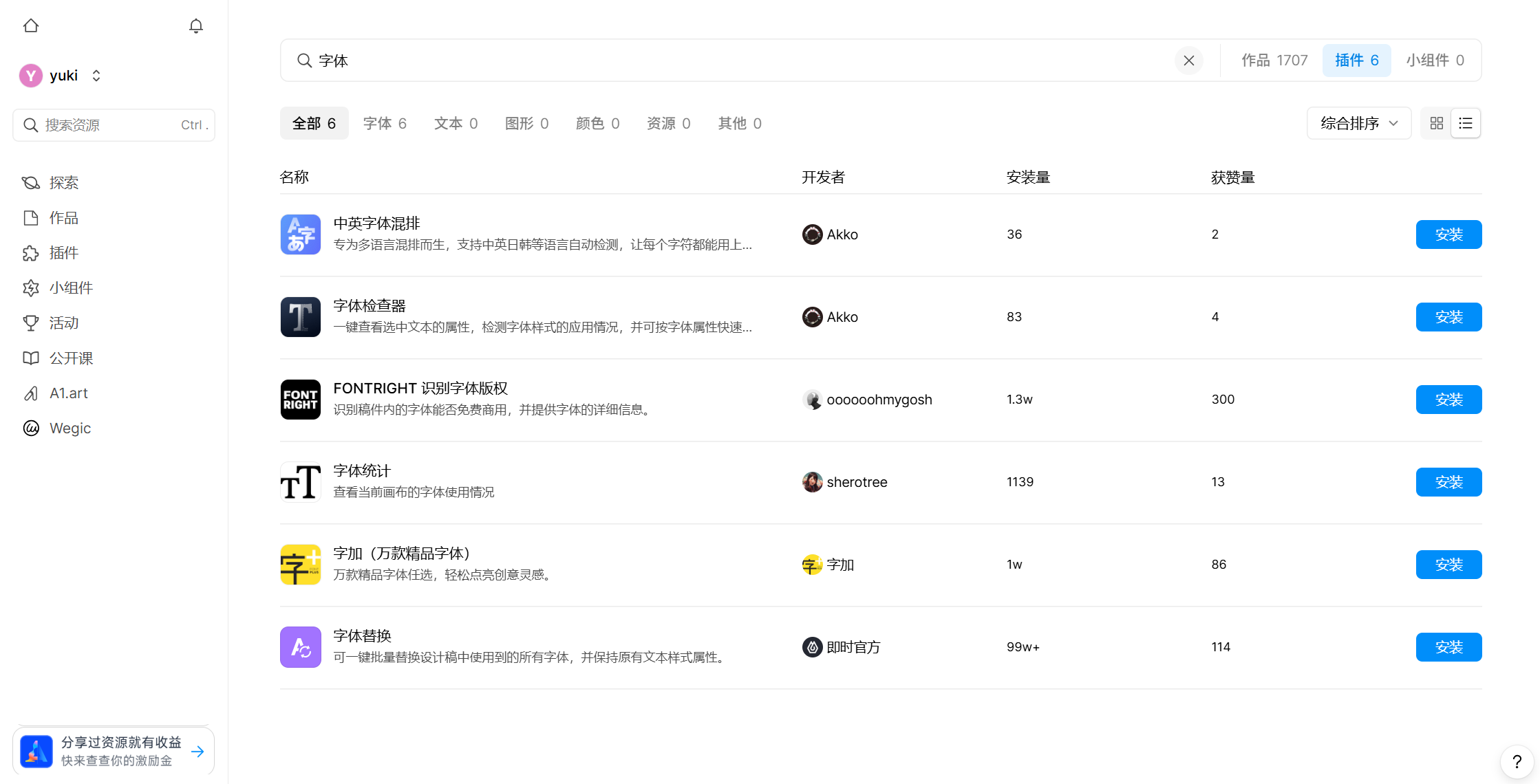Open the notifications bell

click(x=195, y=26)
